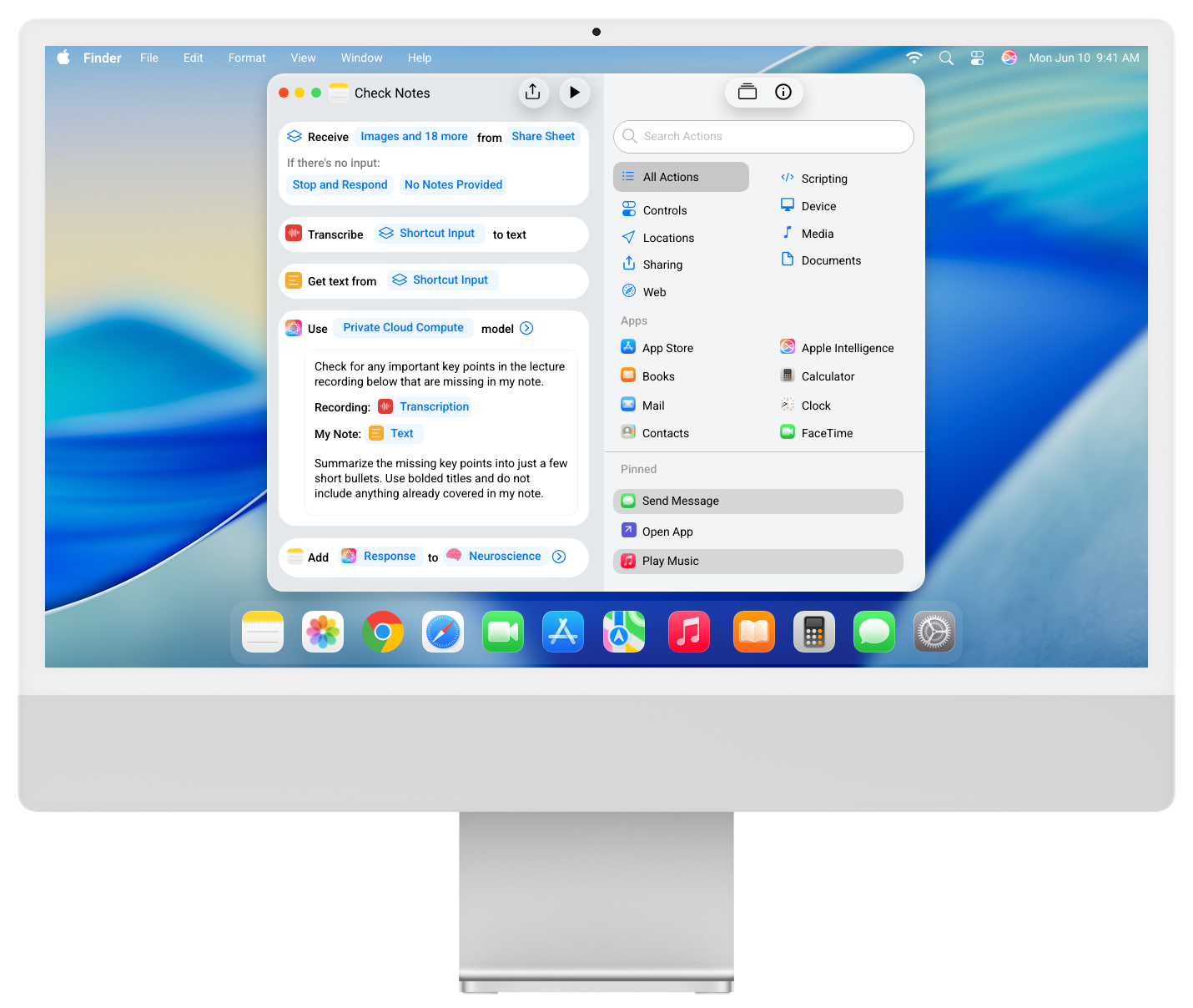Screen dimensions: 1193x1008
Task: Open the Window menu
Action: click(361, 58)
